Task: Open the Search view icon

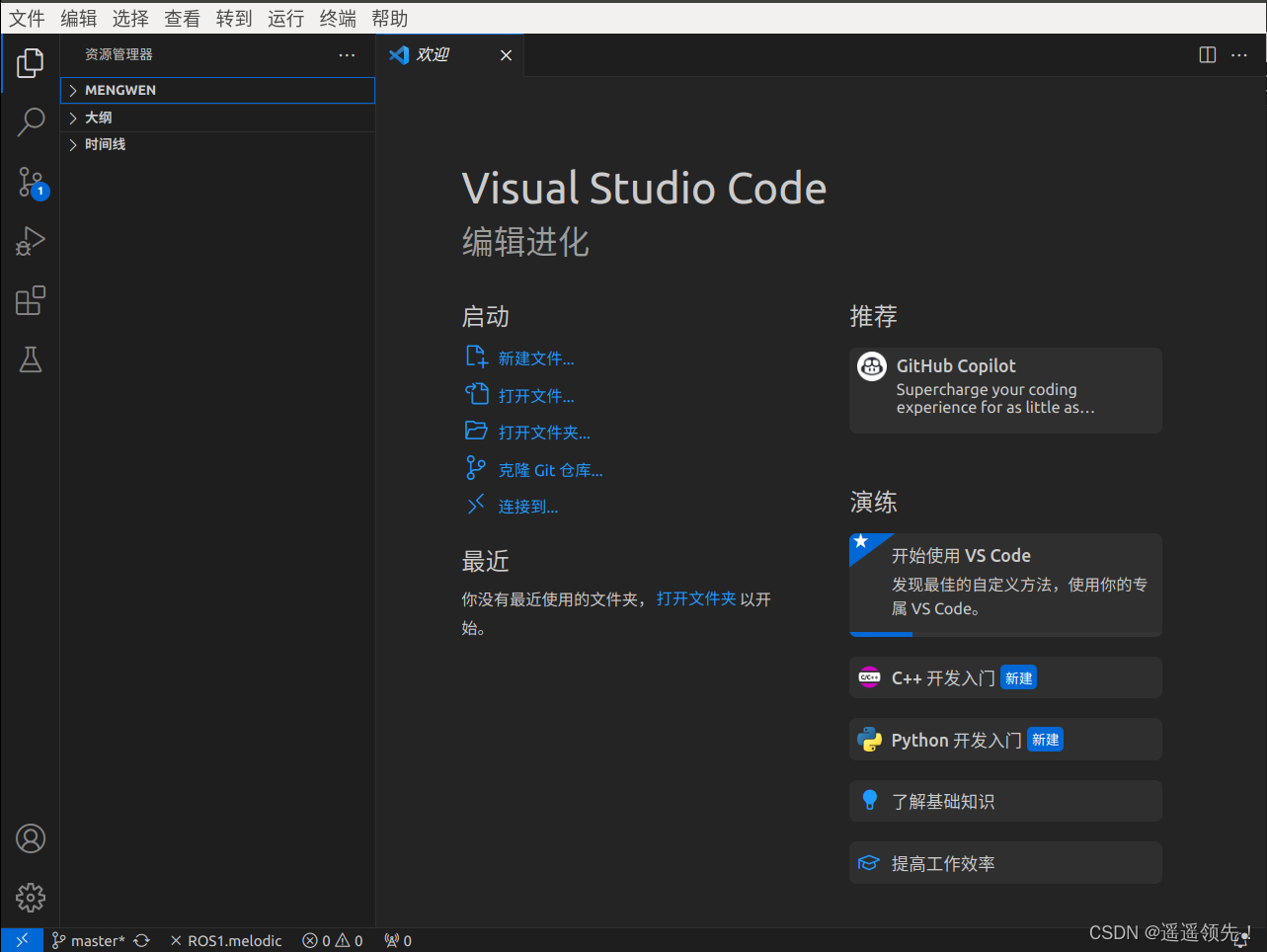Action: click(30, 121)
